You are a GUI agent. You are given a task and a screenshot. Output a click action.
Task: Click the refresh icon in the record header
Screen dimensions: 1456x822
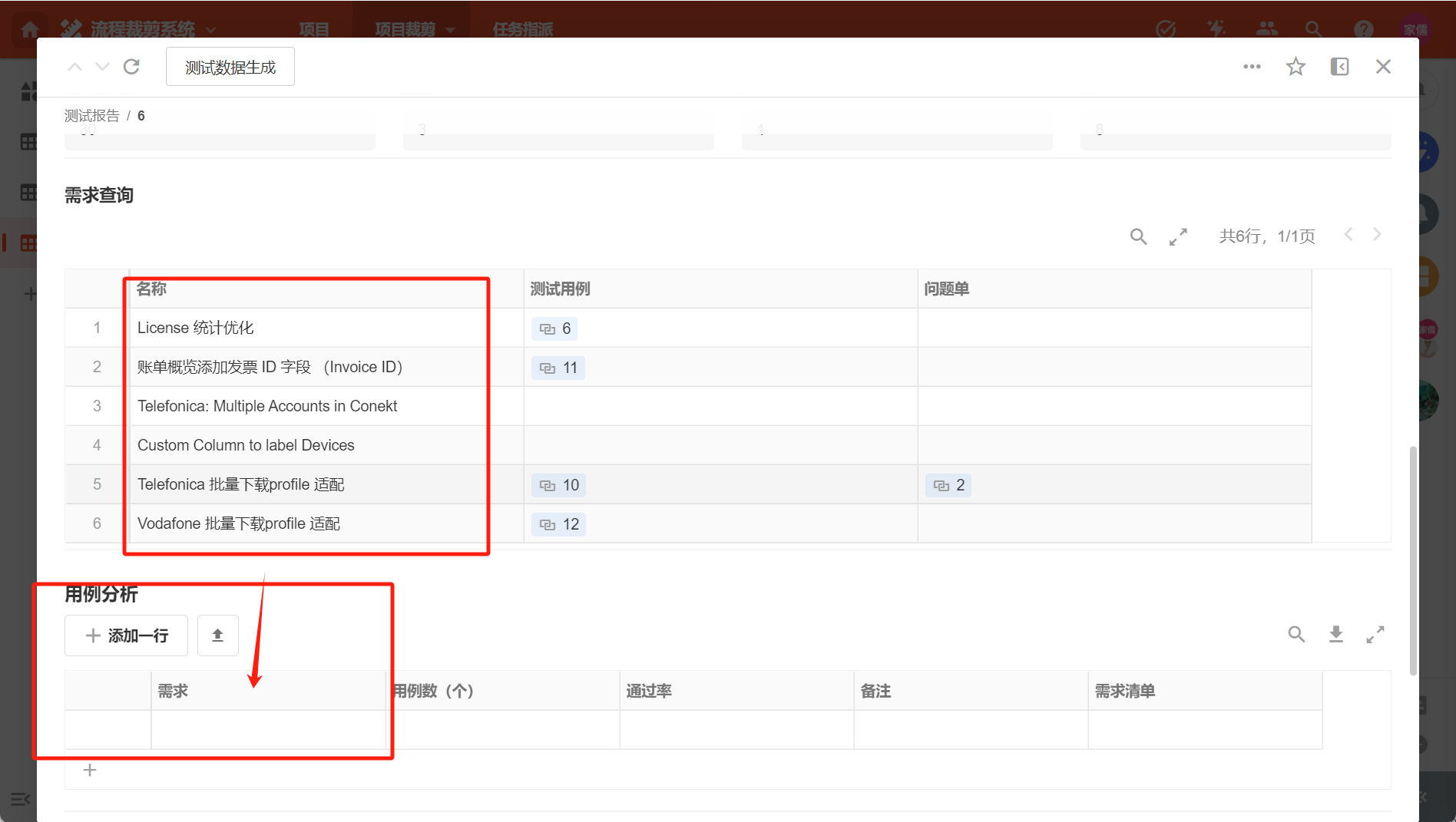click(x=131, y=67)
